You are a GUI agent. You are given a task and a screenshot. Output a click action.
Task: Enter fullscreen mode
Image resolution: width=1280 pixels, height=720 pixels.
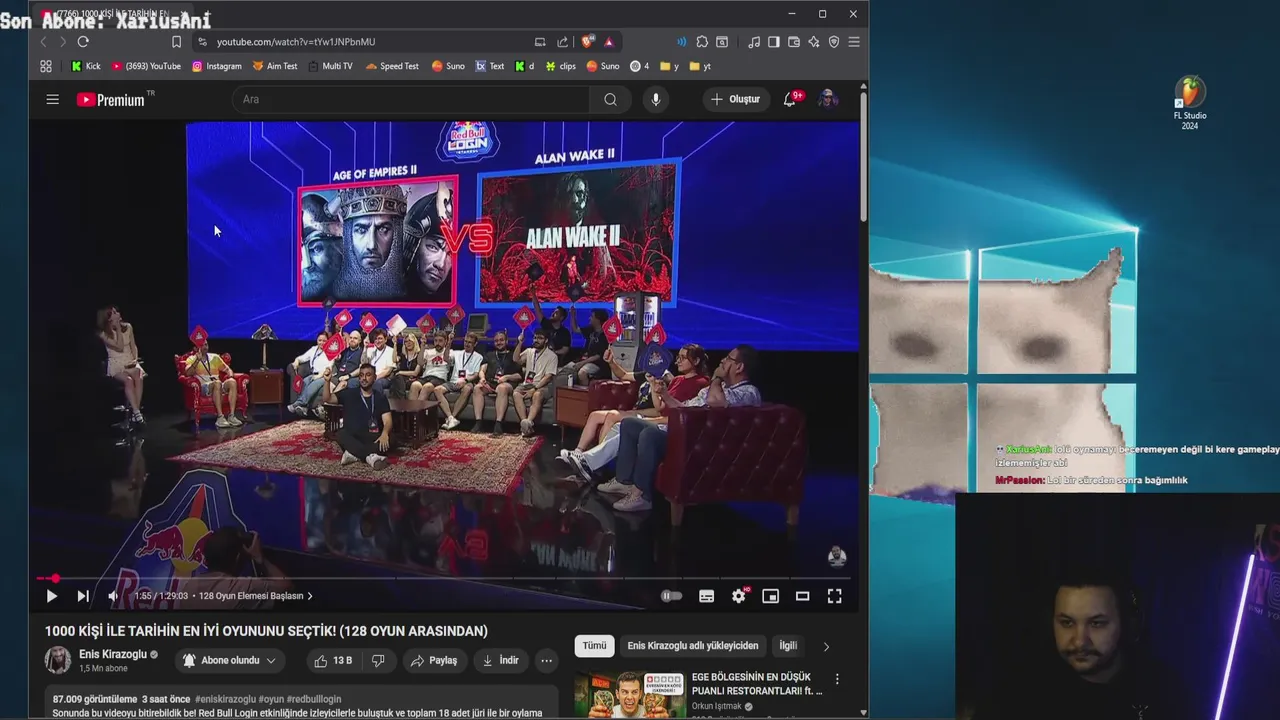(x=834, y=596)
